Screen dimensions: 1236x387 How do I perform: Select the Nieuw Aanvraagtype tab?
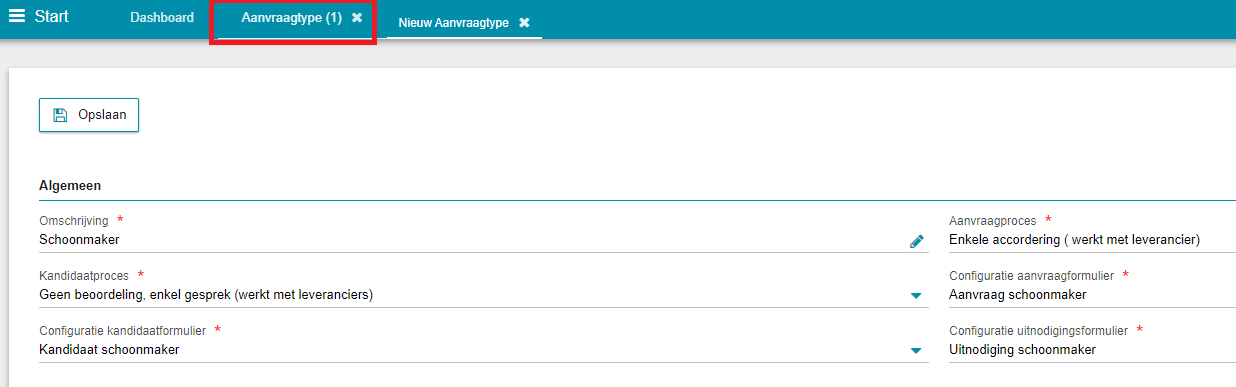click(x=454, y=23)
